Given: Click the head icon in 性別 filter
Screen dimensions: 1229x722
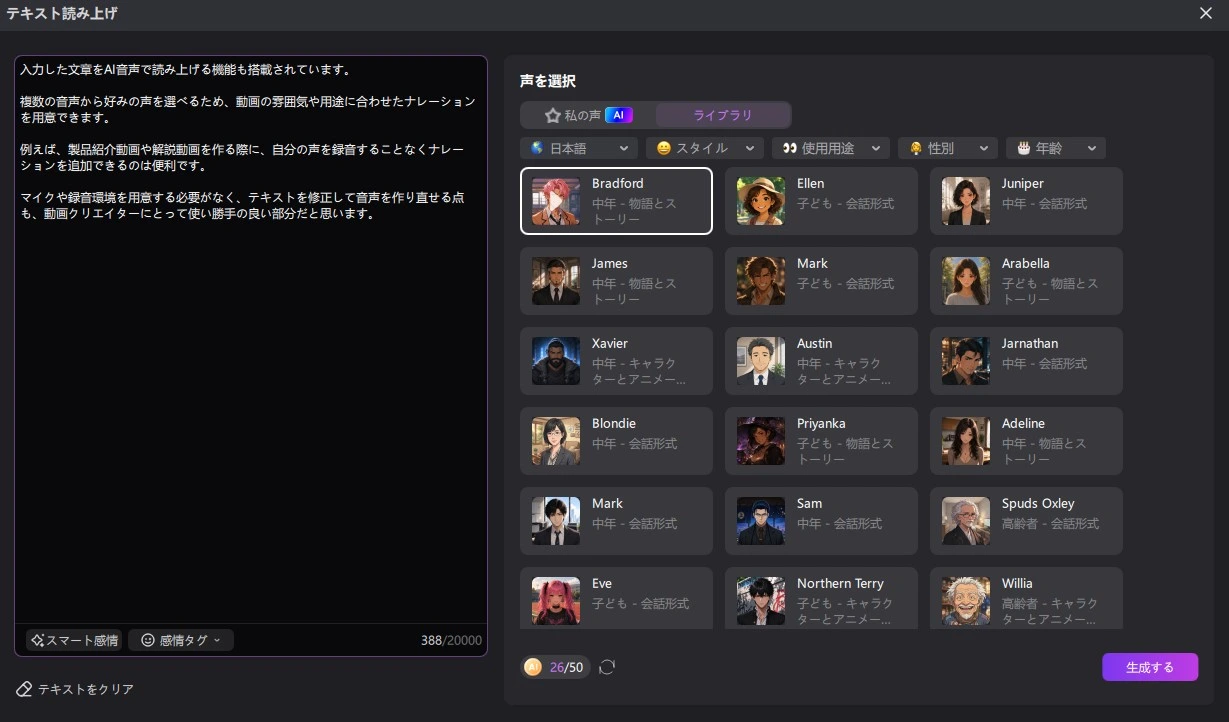Looking at the screenshot, I should coord(915,148).
